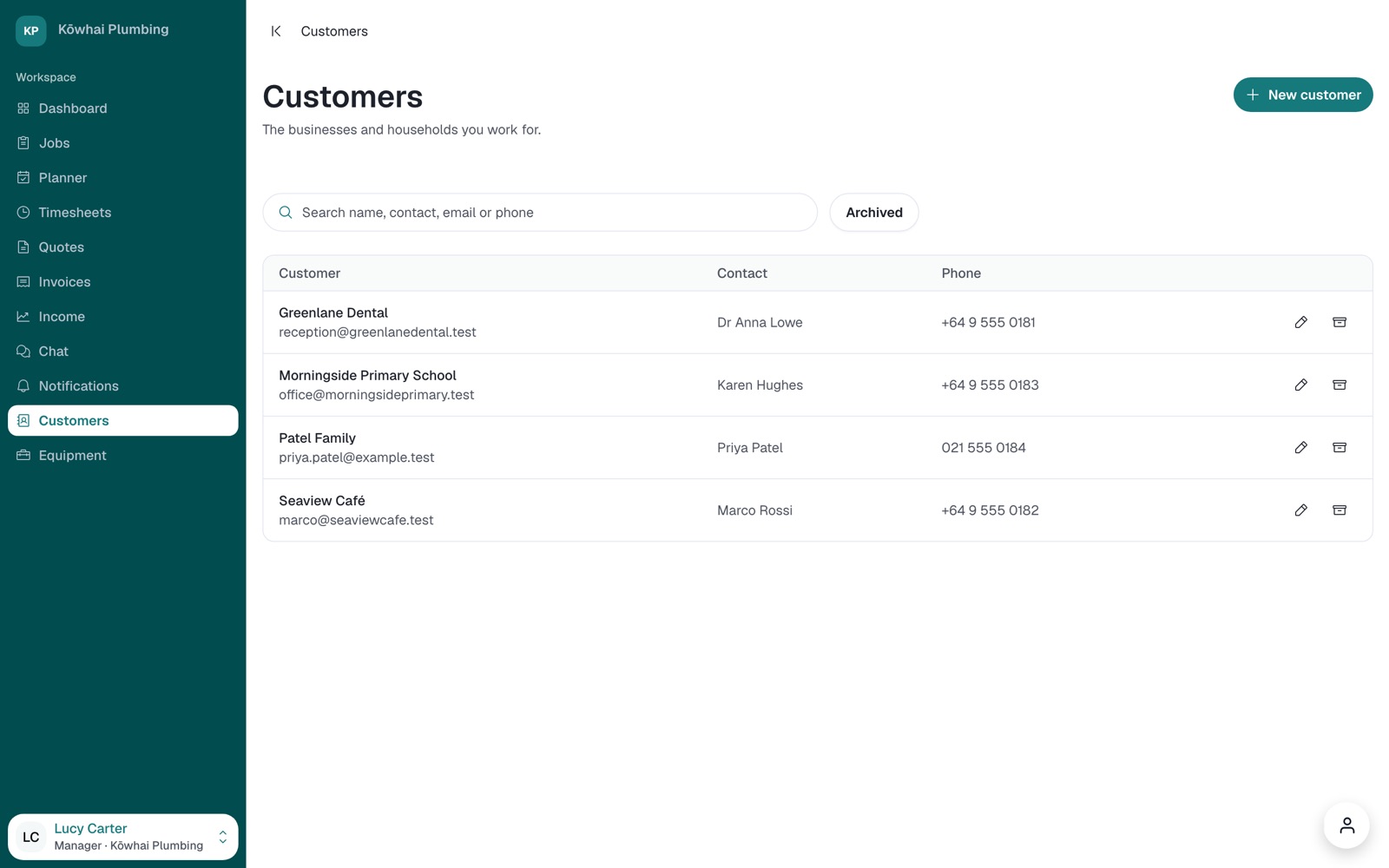
Task: Click the Phone column header
Action: click(961, 273)
